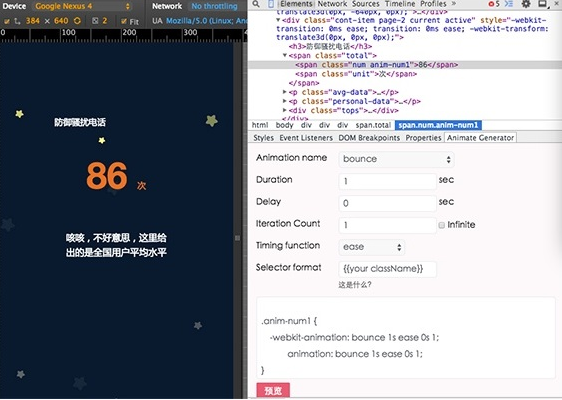This screenshot has height=400, width=562.
Task: Open the DOM Breakpoints sidebar tab
Action: coord(369,138)
